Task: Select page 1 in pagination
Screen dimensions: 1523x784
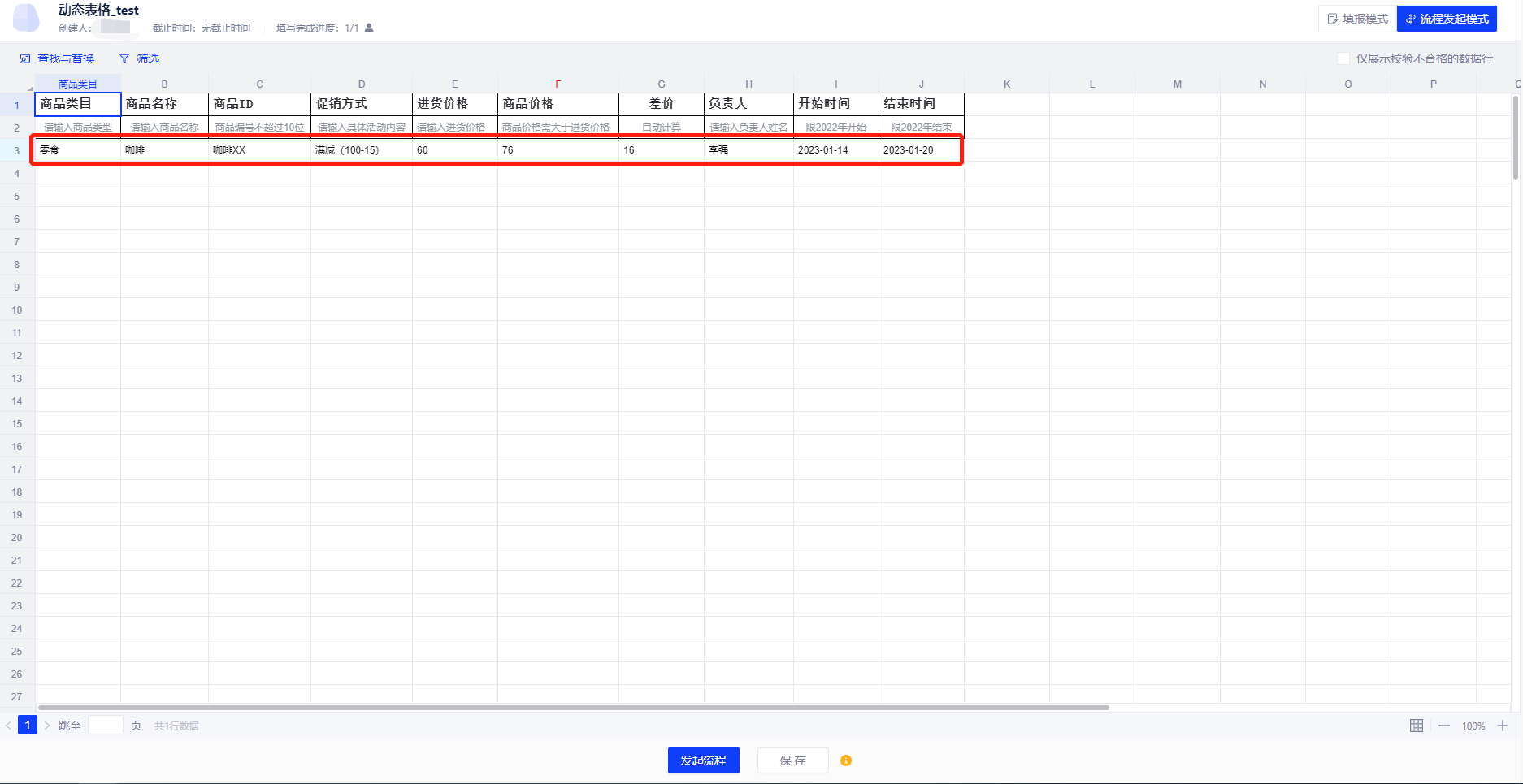Action: tap(28, 726)
